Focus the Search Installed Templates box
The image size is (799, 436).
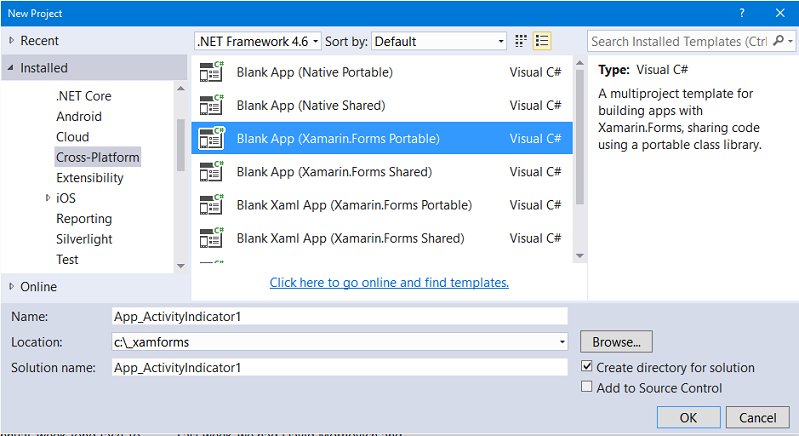point(680,41)
